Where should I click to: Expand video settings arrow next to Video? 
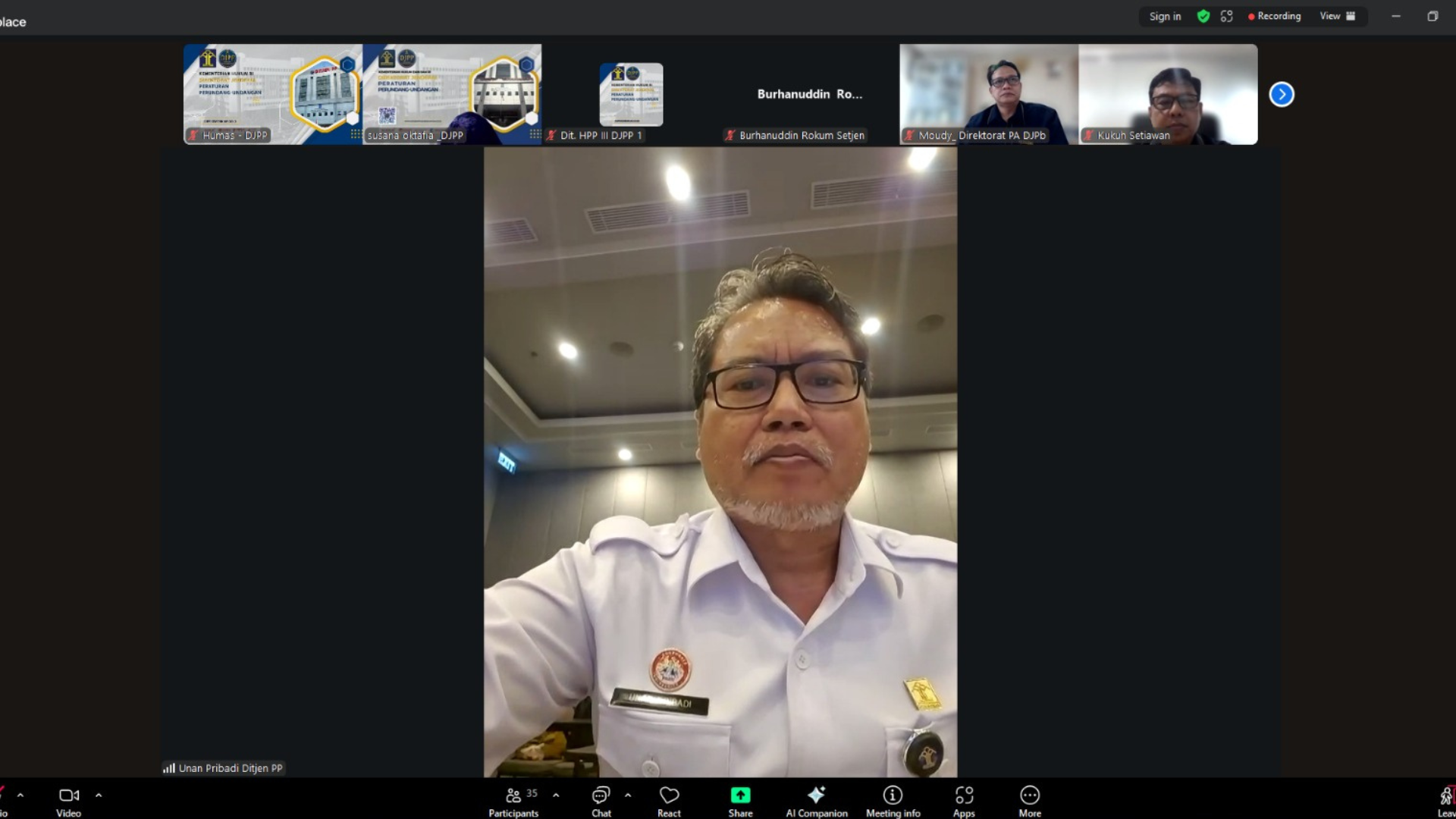coord(99,795)
